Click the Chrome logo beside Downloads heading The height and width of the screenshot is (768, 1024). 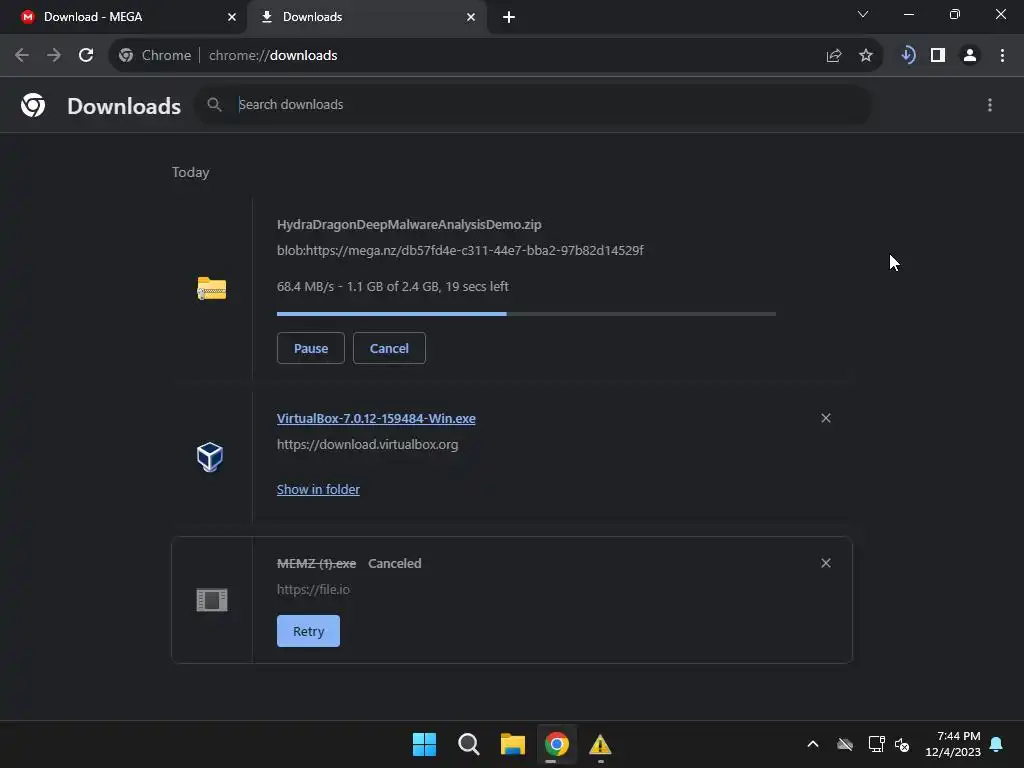coord(33,105)
